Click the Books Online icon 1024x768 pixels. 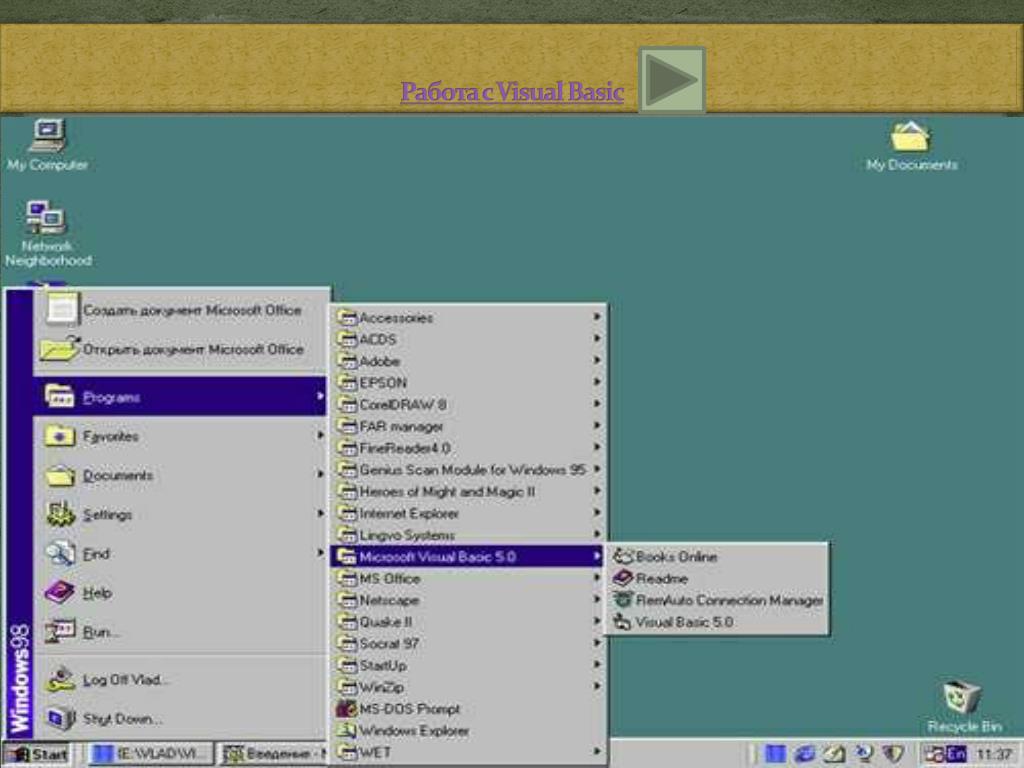point(623,556)
